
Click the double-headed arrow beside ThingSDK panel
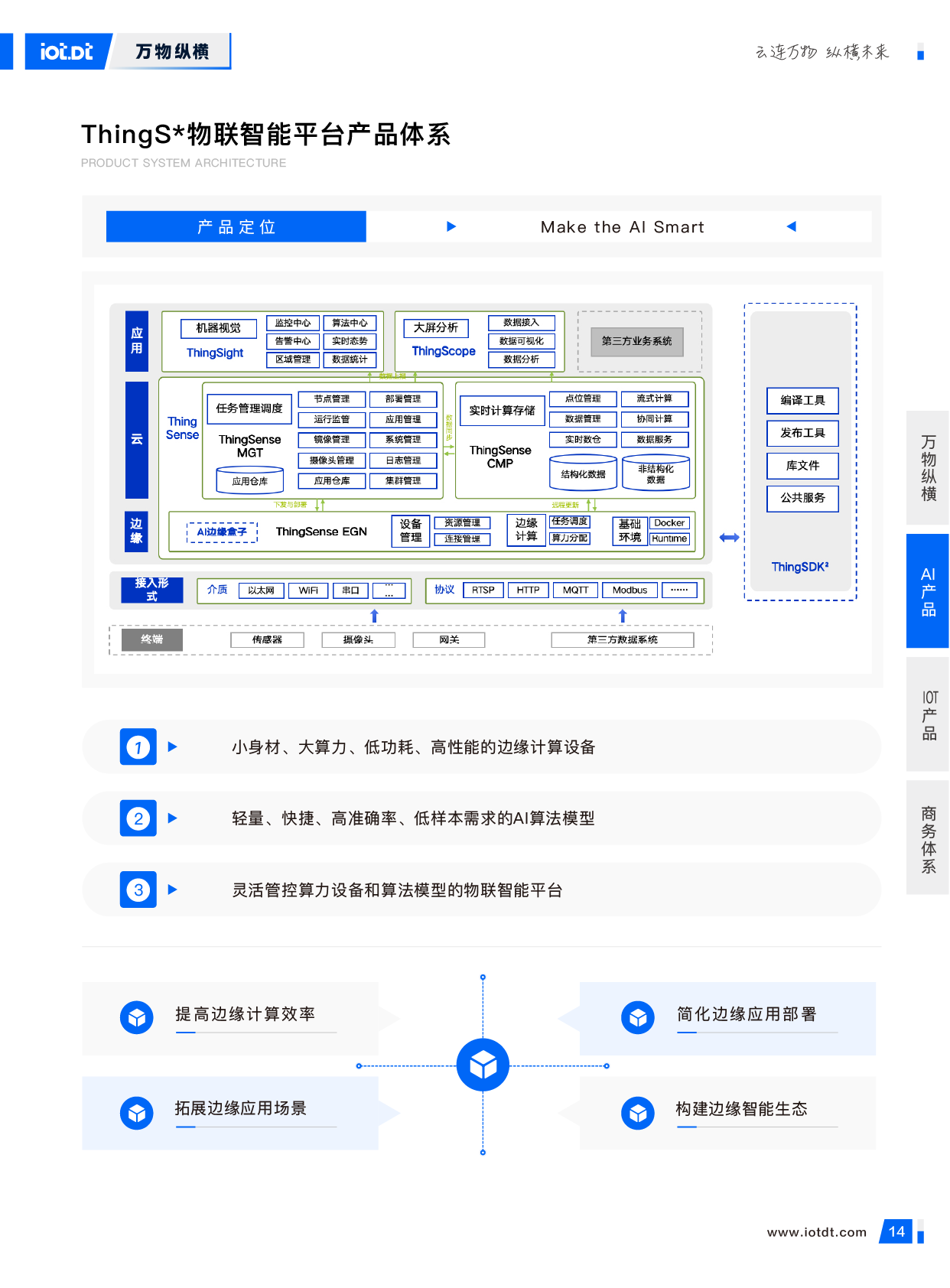[x=730, y=538]
